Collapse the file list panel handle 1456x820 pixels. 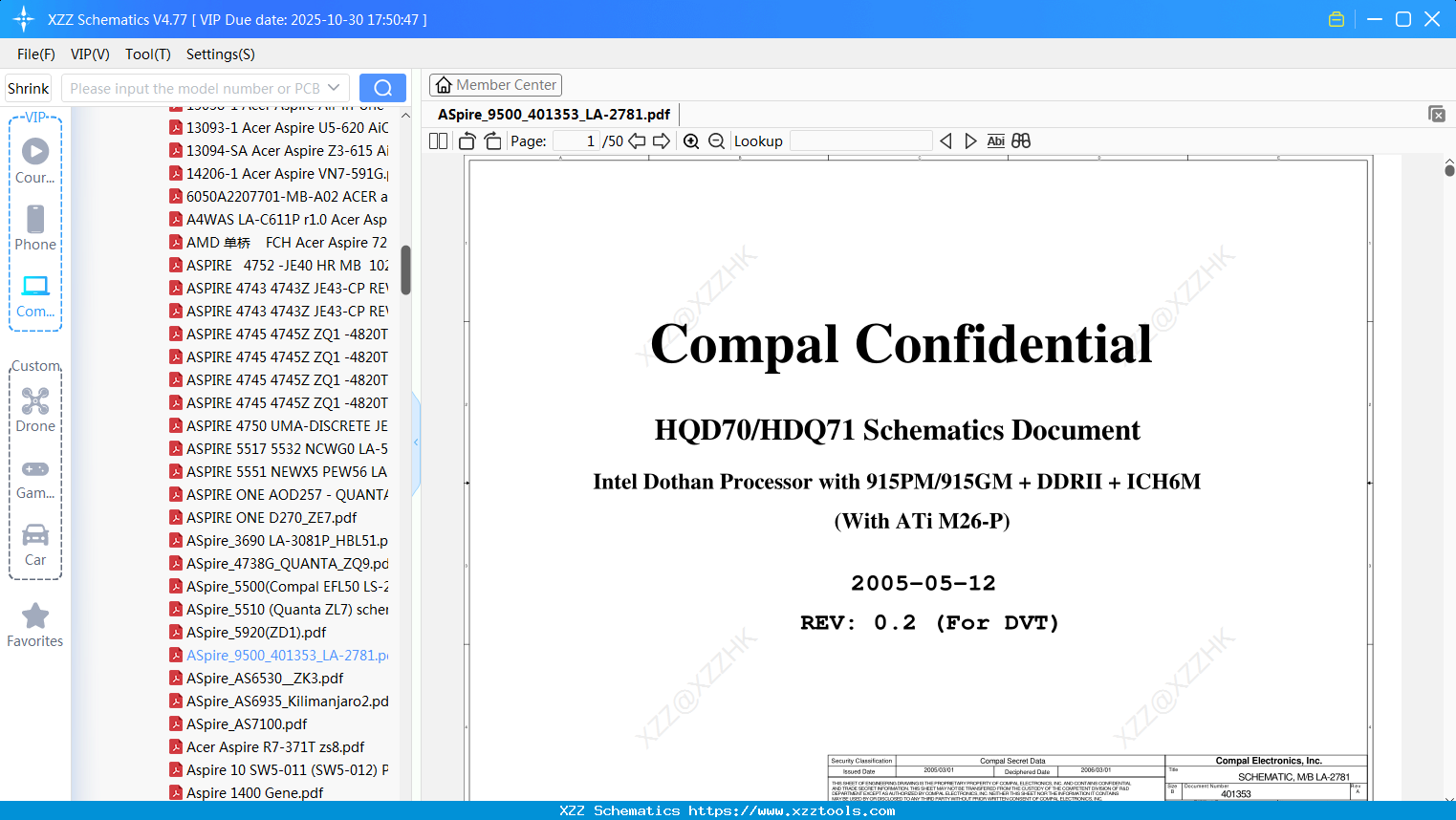[x=416, y=442]
